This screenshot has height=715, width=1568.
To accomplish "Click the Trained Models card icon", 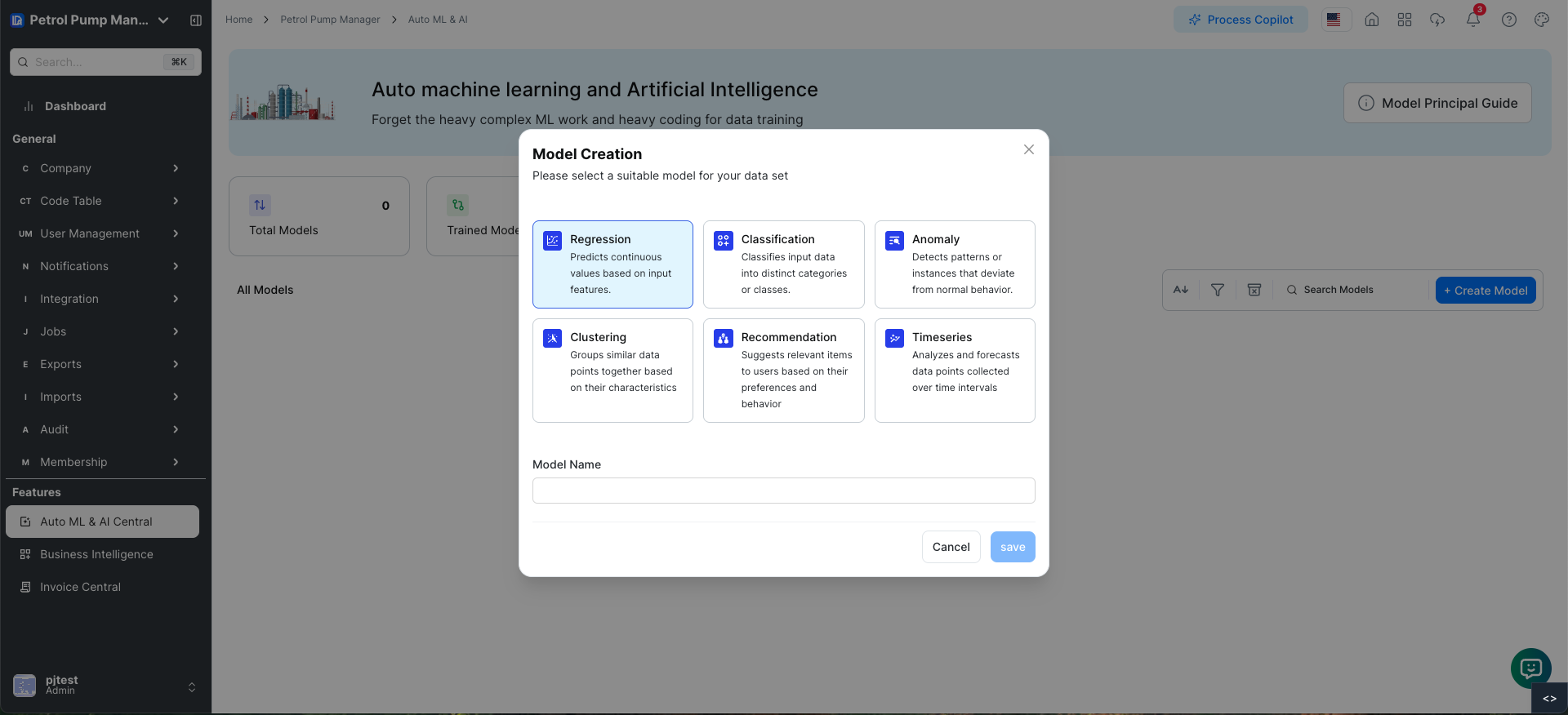I will pos(458,205).
